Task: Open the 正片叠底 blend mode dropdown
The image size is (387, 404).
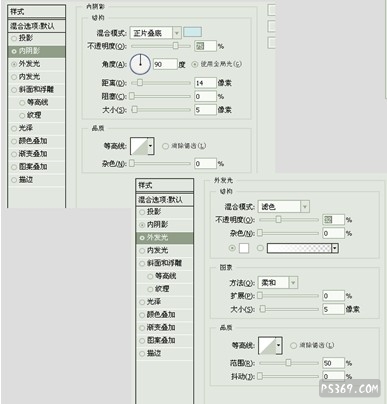Action: click(x=156, y=33)
